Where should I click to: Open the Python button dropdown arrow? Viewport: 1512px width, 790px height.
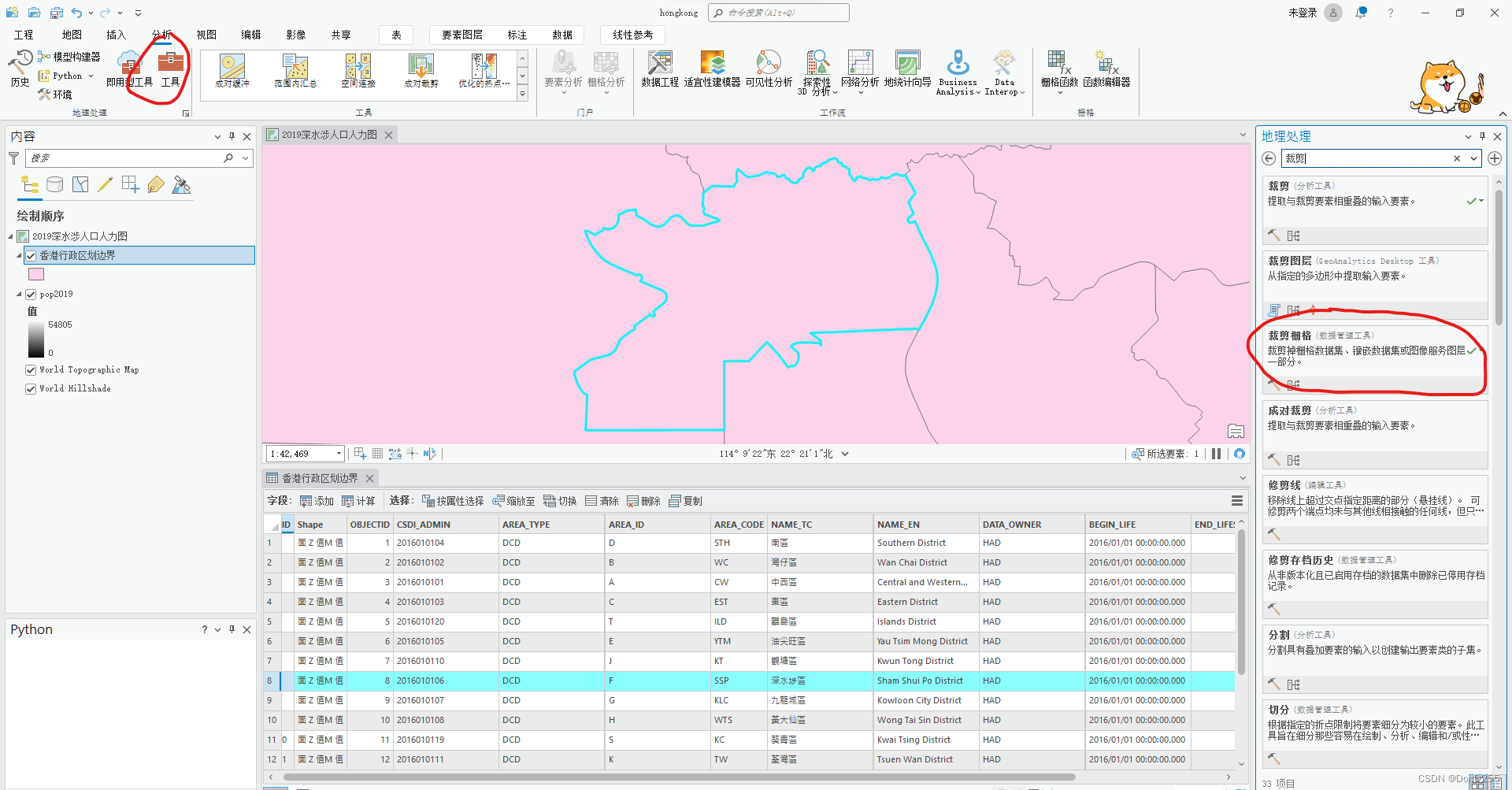click(91, 76)
